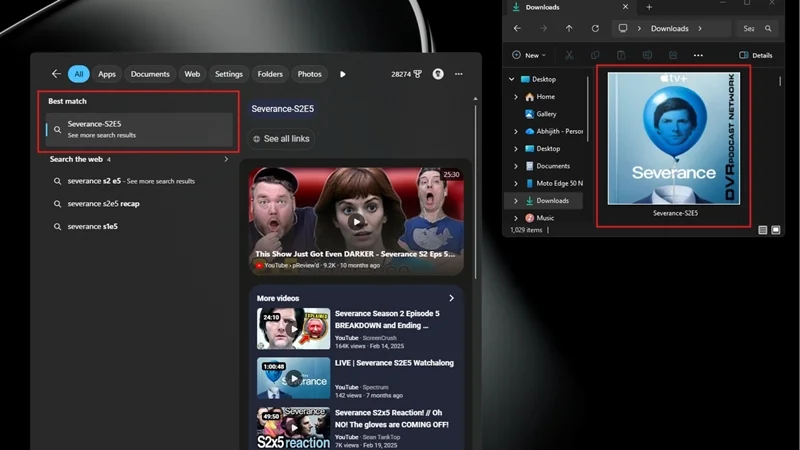Open the LIVE Severance S2E5 Watchalong video
The image size is (800, 450).
coord(356,378)
